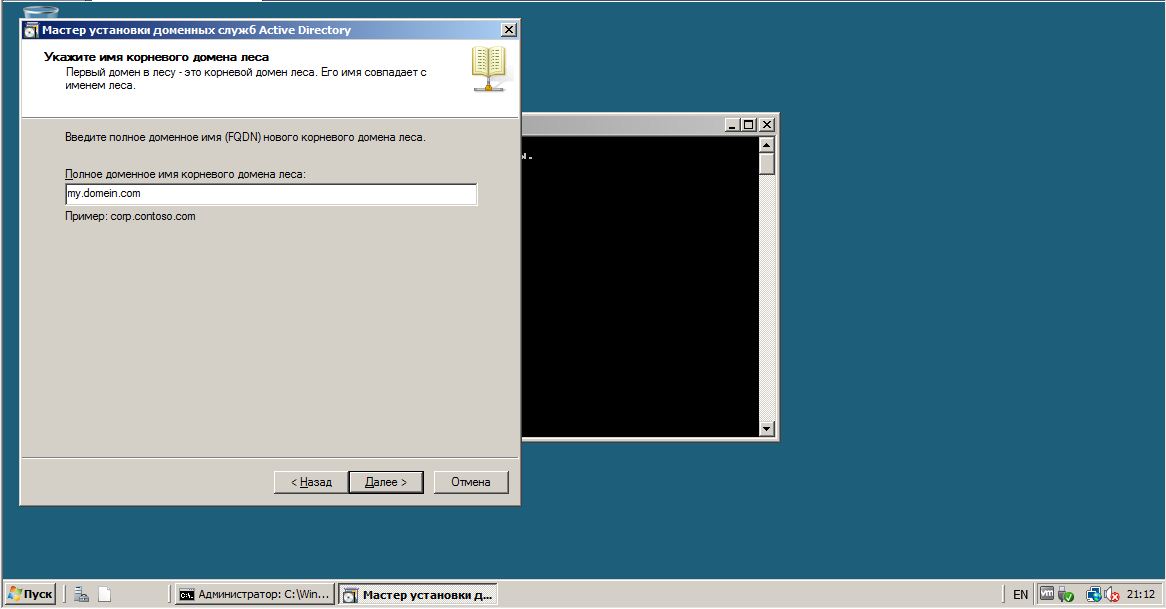This screenshot has width=1166, height=609.
Task: Open the VMware Tools tray icon
Action: pyautogui.click(x=1046, y=593)
